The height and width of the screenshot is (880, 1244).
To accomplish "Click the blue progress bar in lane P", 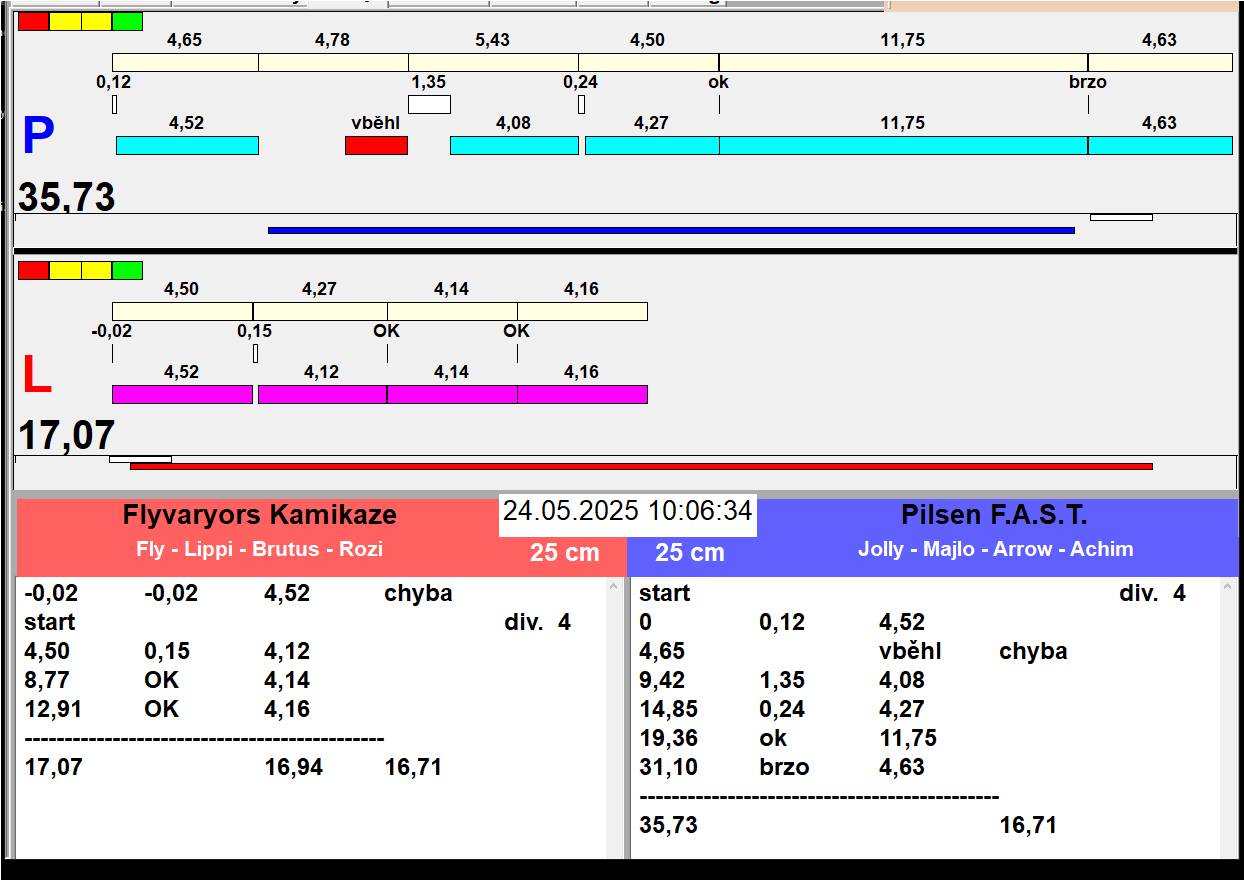I will [x=671, y=230].
